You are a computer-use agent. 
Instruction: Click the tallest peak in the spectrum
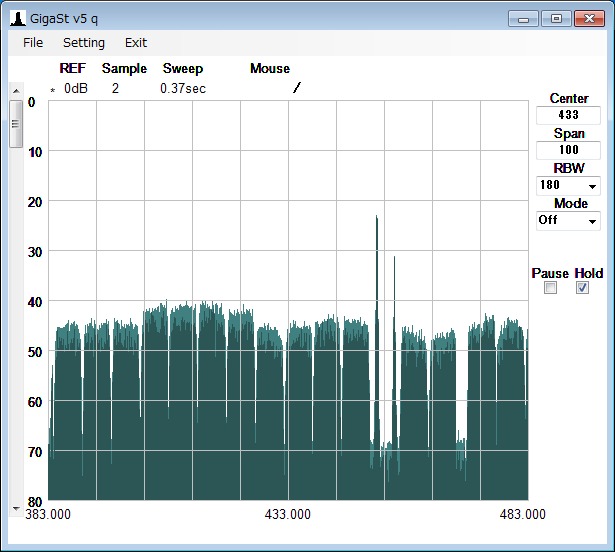pyautogui.click(x=376, y=218)
